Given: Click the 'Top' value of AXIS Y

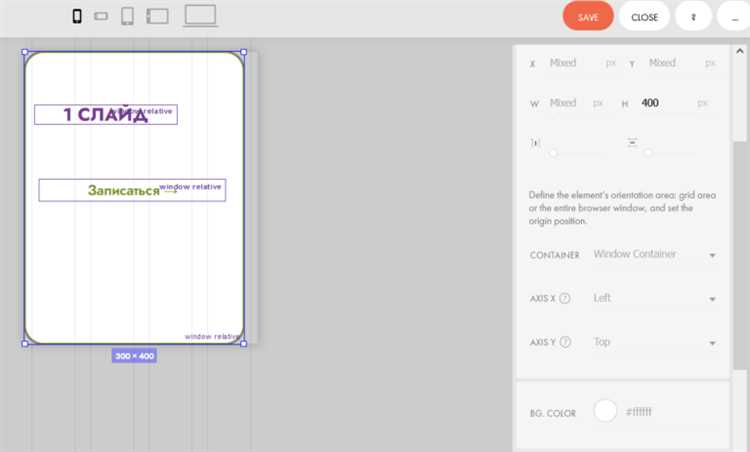Looking at the screenshot, I should tap(602, 342).
